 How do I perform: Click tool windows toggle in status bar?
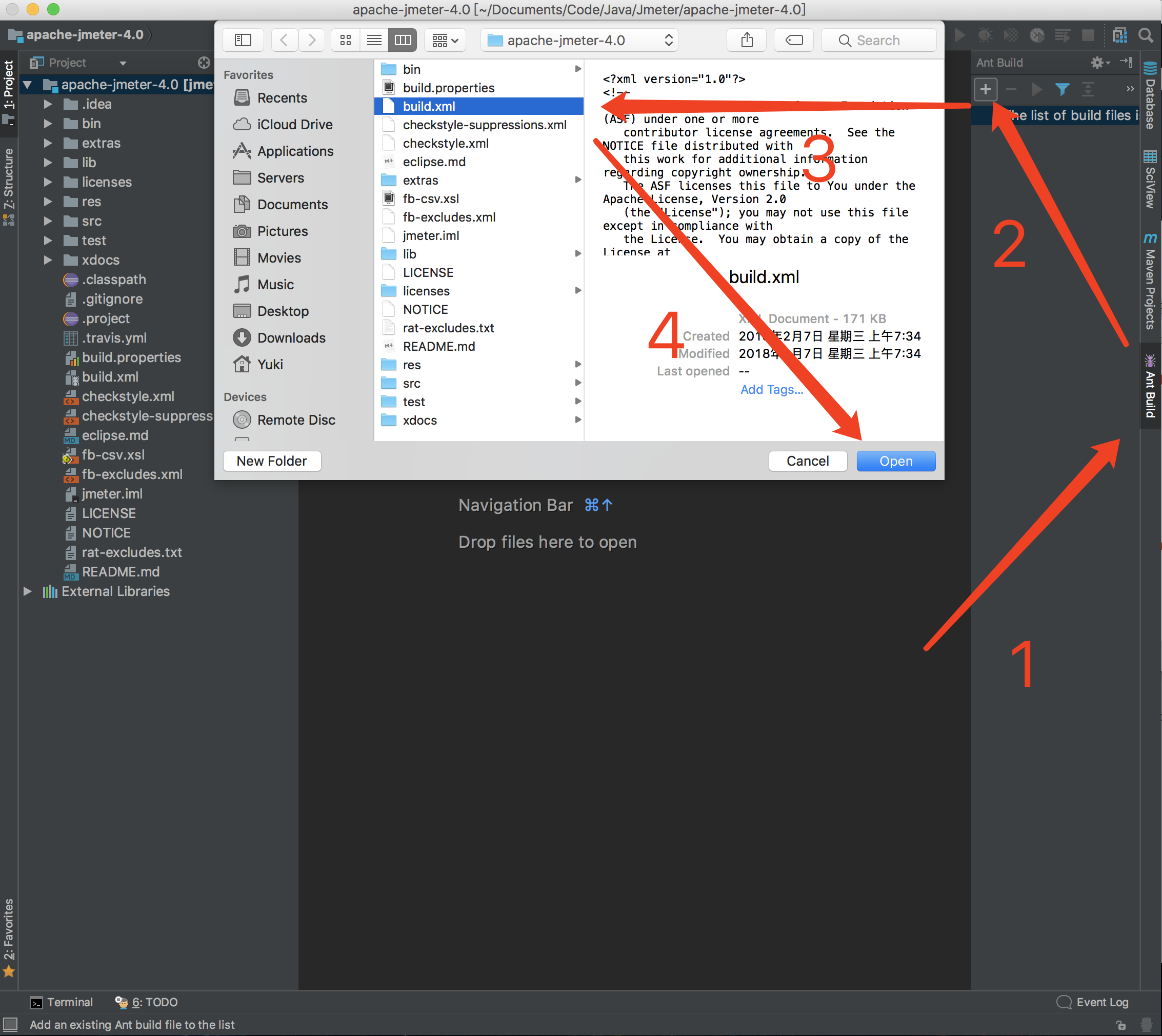(10, 1025)
